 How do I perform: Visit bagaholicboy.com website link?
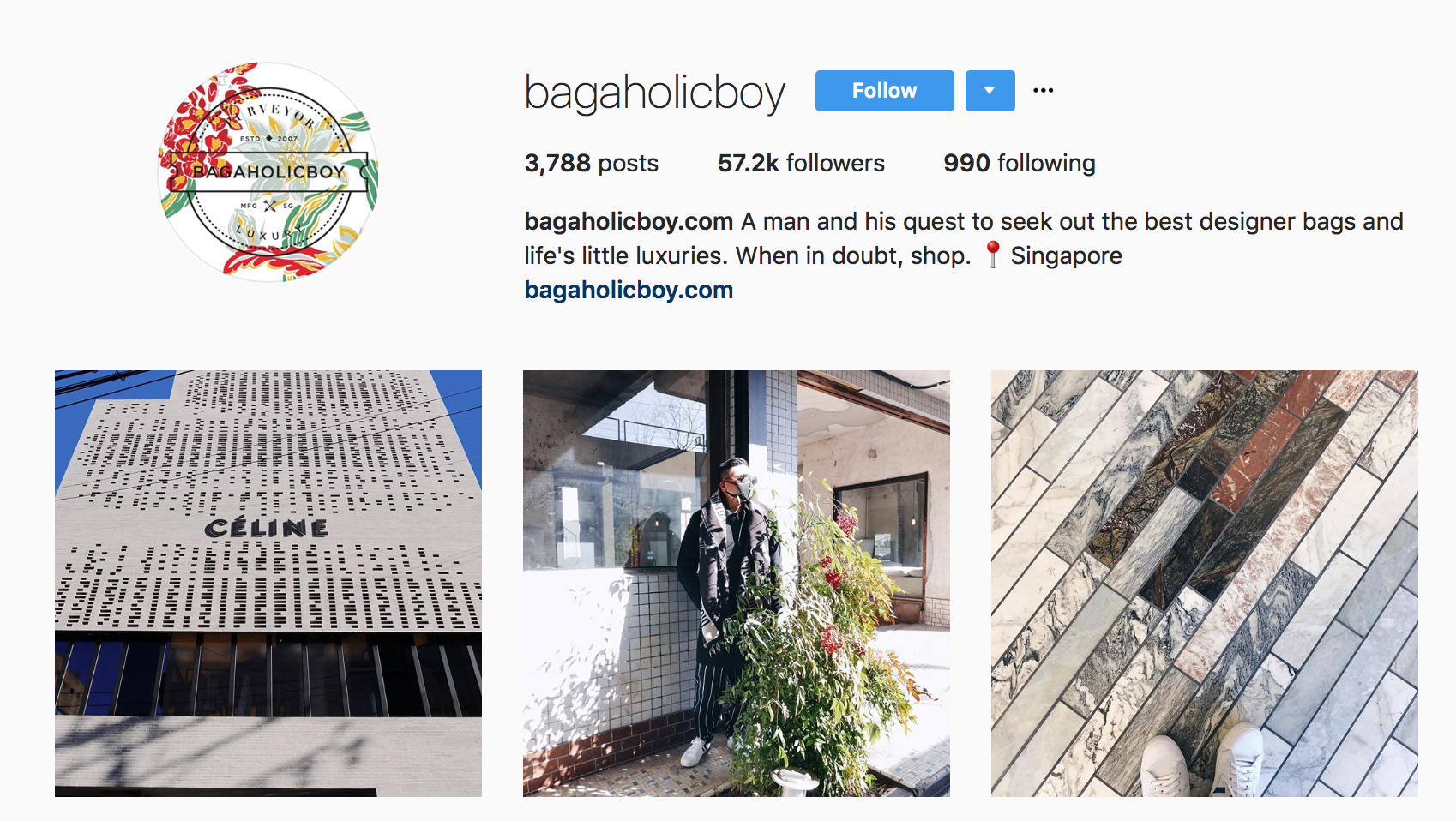click(629, 290)
